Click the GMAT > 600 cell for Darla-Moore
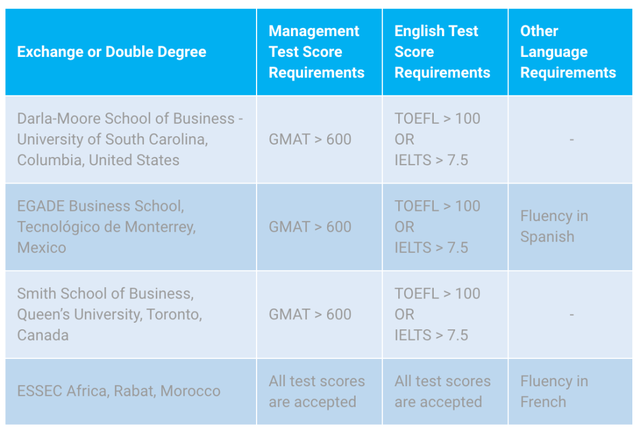640x430 pixels. tap(319, 140)
